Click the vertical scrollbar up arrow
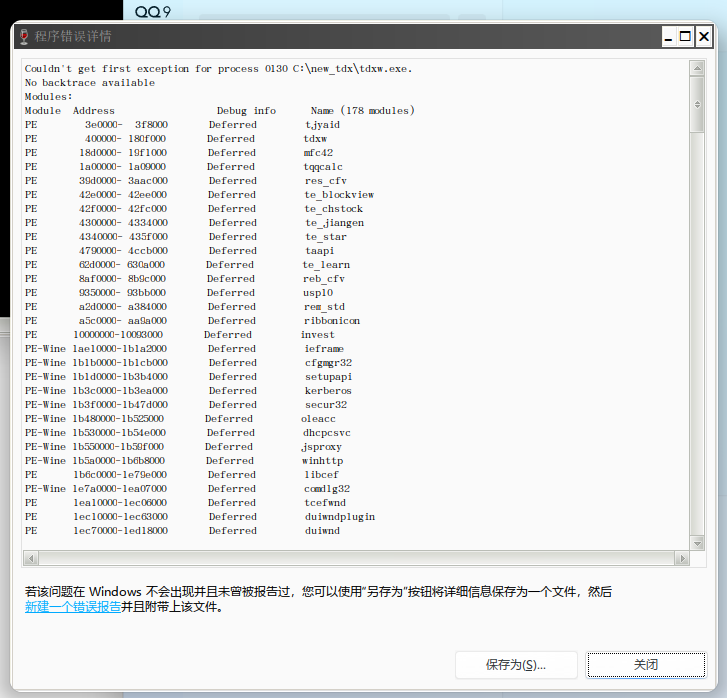The height and width of the screenshot is (698, 727). coord(697,69)
